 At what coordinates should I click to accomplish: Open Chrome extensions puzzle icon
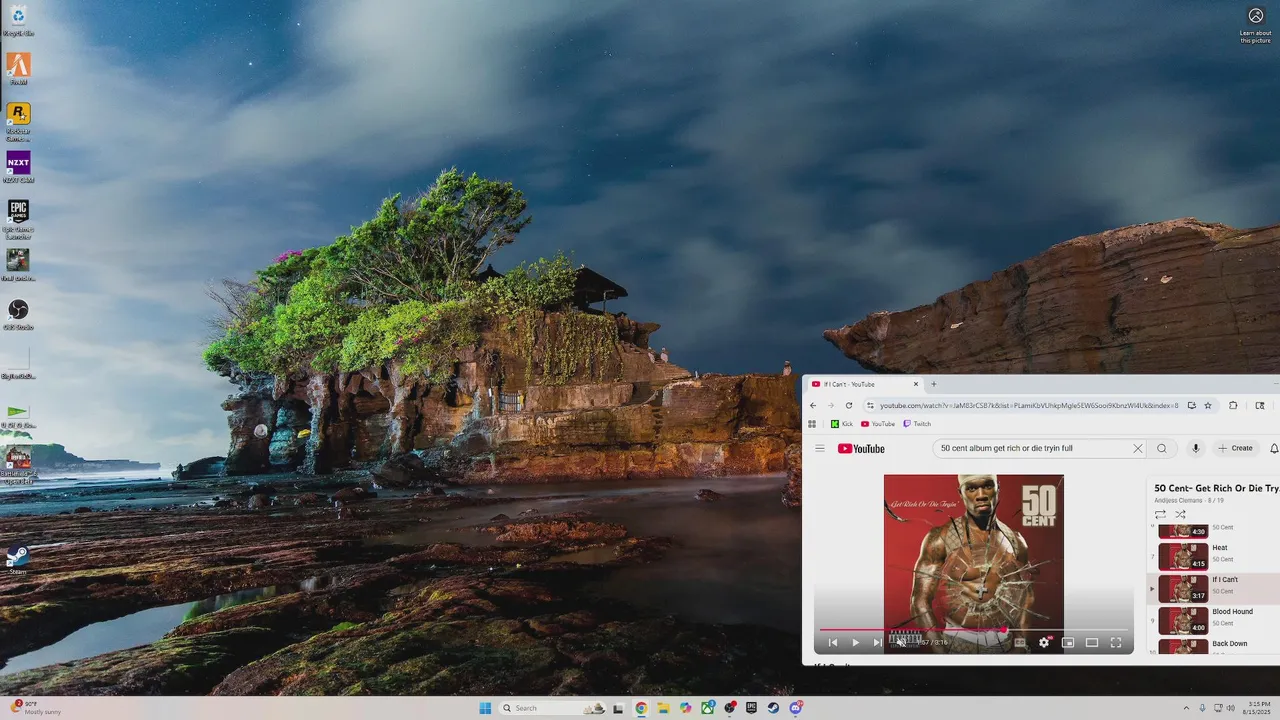point(1233,405)
